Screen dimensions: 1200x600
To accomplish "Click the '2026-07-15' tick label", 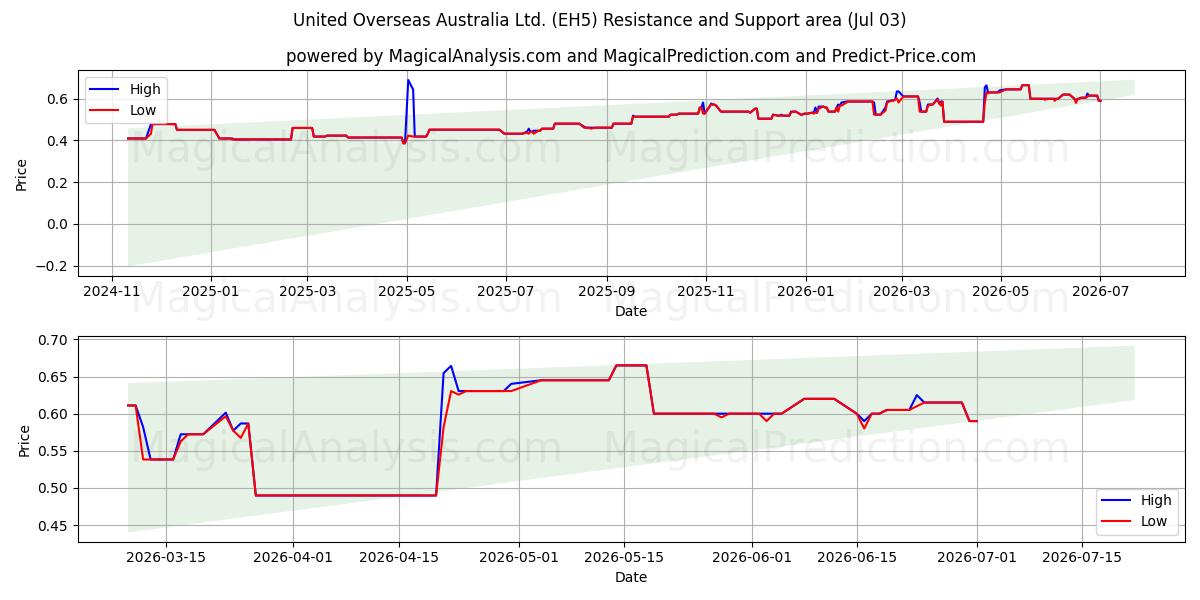I will [x=1082, y=559].
